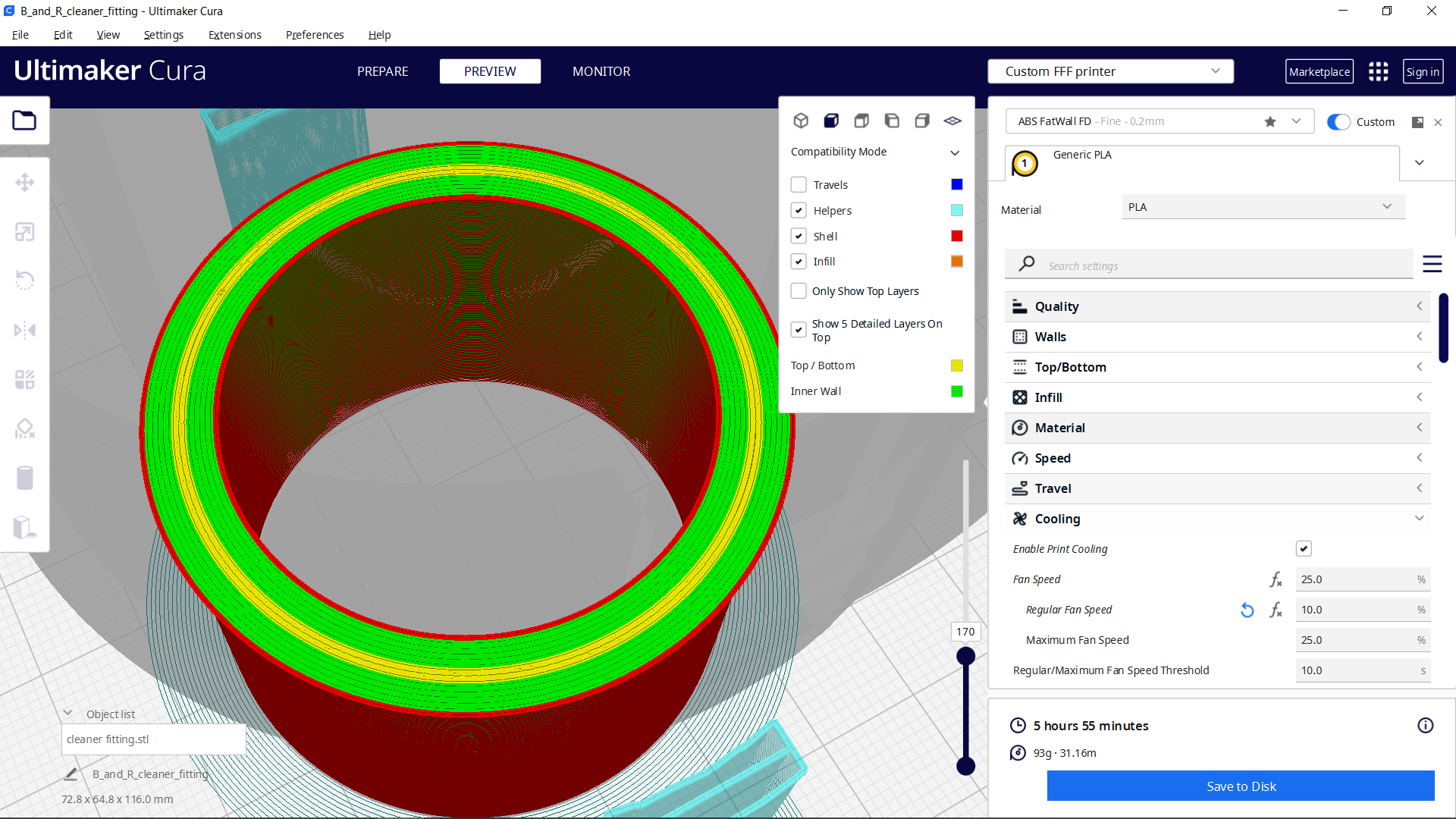Open the Custom FFF printer dropdown
The image size is (1456, 819).
1110,71
